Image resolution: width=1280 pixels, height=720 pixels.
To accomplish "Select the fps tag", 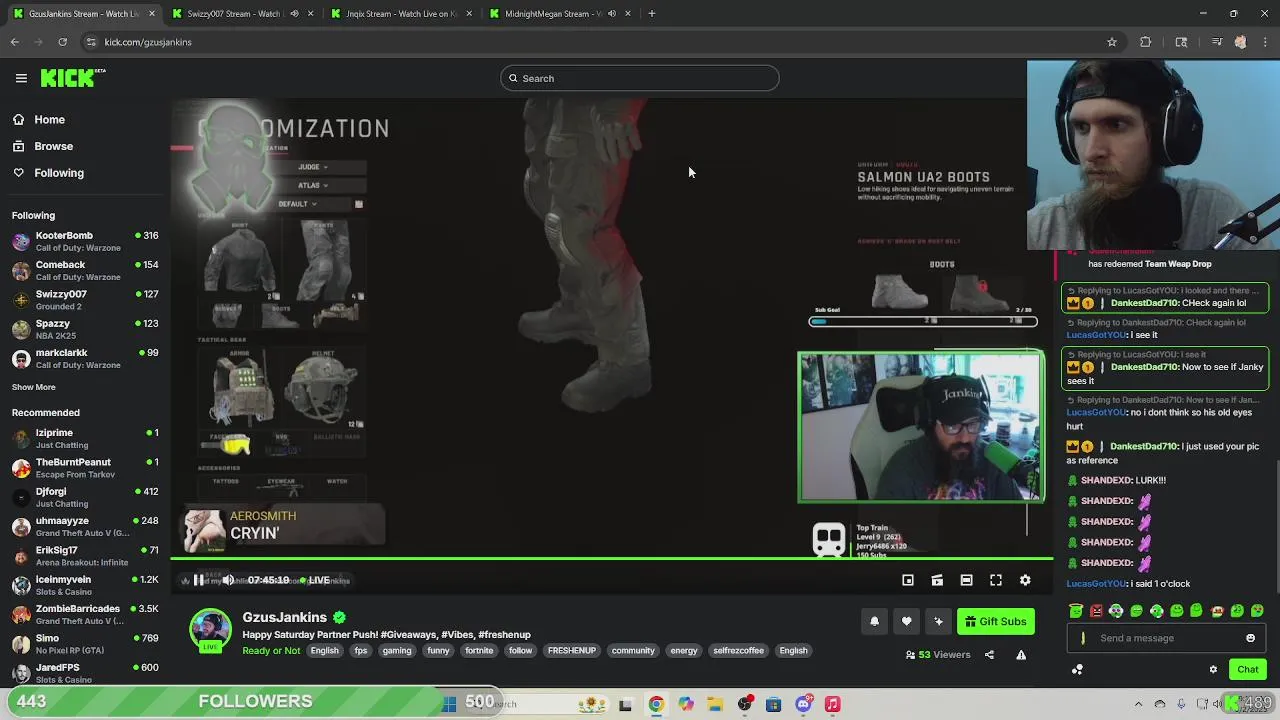I will coord(361,651).
